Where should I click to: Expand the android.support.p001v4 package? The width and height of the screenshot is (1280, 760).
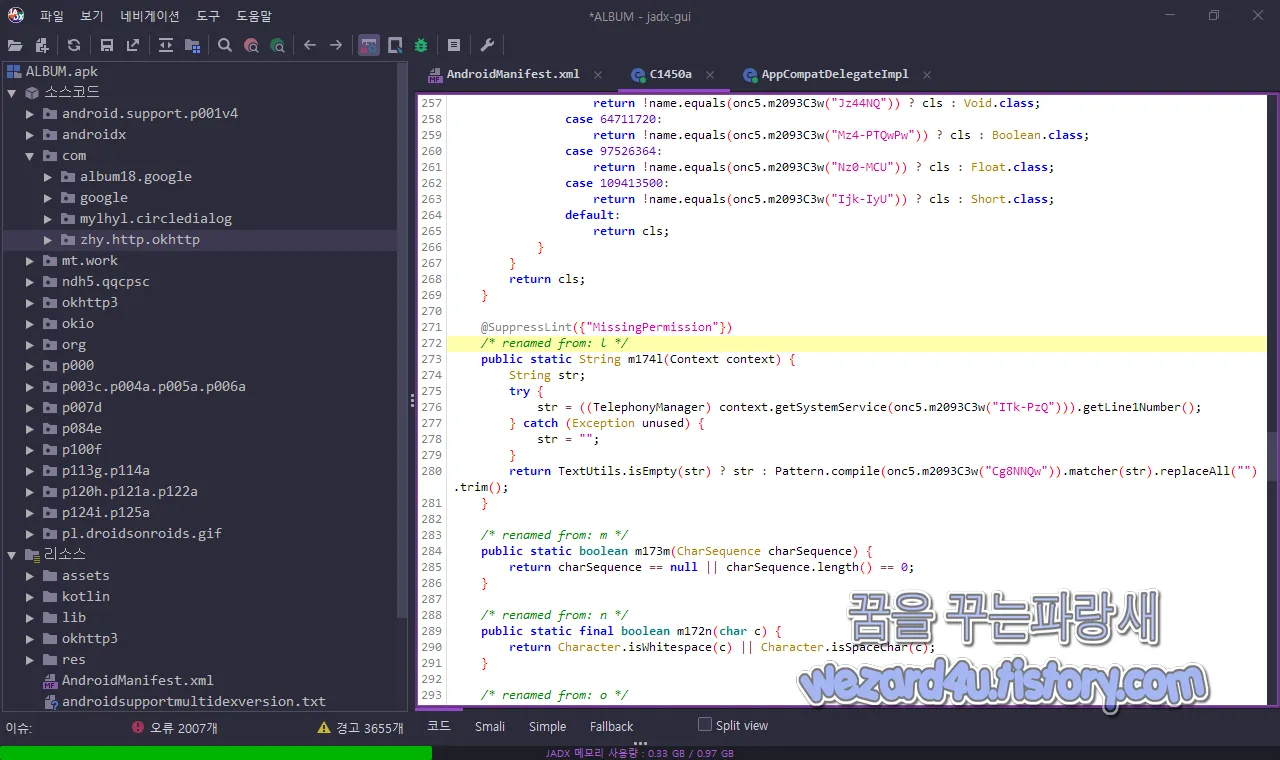pos(30,113)
